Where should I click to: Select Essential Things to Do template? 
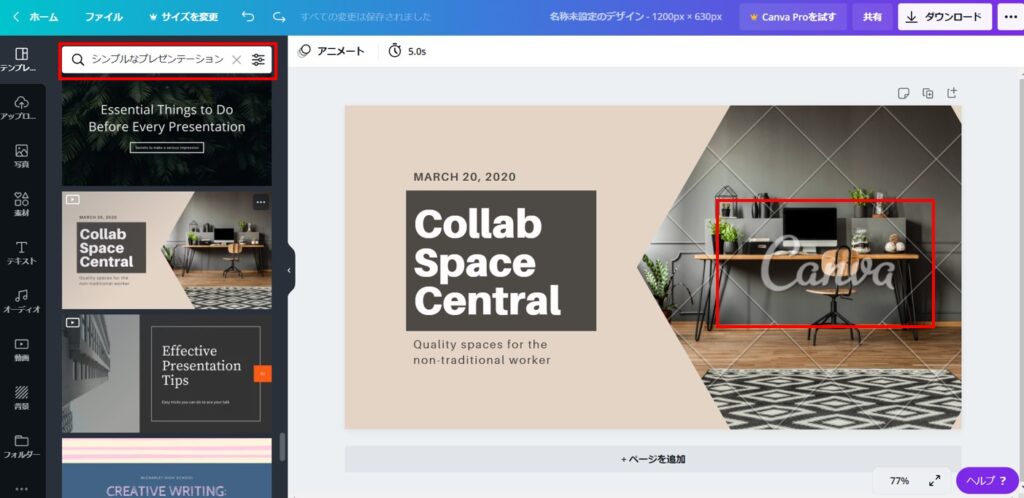[x=167, y=133]
